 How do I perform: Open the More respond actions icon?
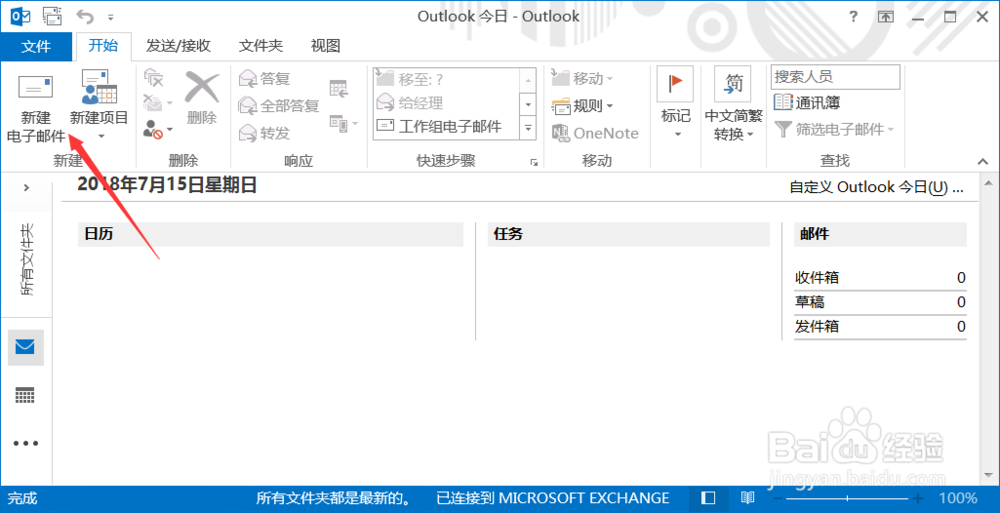[343, 123]
